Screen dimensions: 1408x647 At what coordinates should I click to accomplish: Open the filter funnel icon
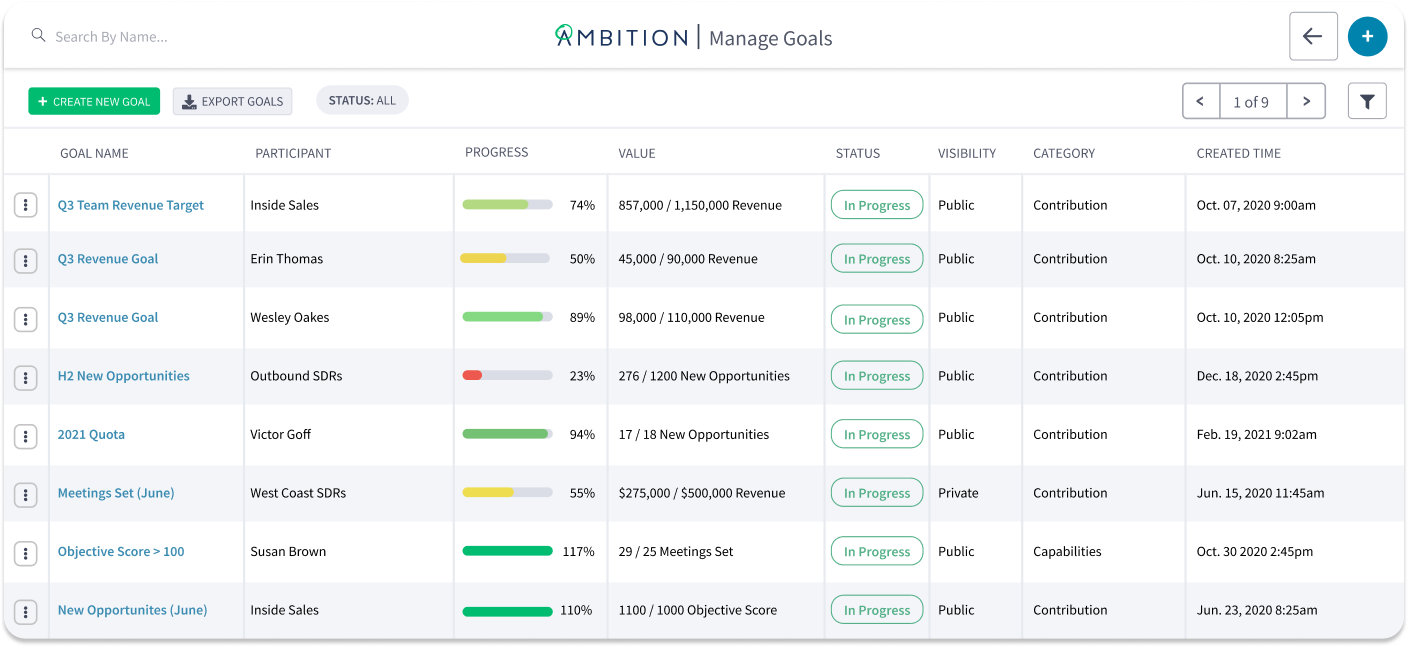click(1367, 101)
